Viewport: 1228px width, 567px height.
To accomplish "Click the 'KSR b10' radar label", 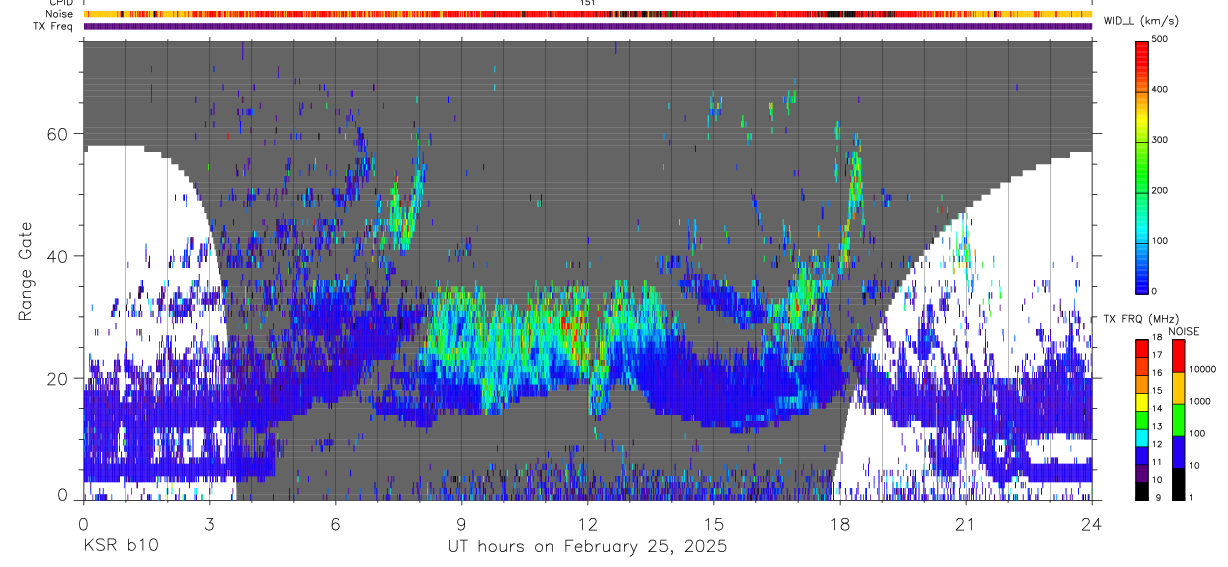I will click(120, 547).
